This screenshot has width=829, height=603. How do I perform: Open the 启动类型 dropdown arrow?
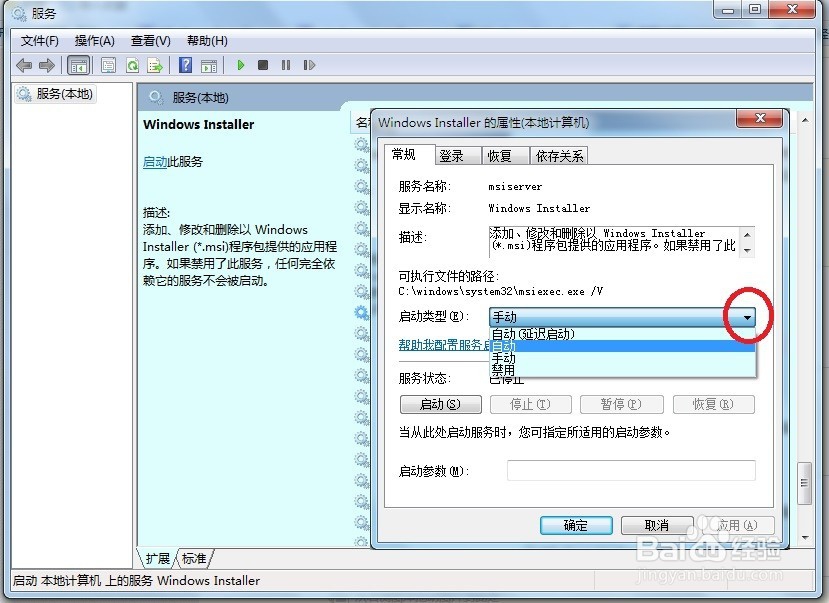(747, 317)
